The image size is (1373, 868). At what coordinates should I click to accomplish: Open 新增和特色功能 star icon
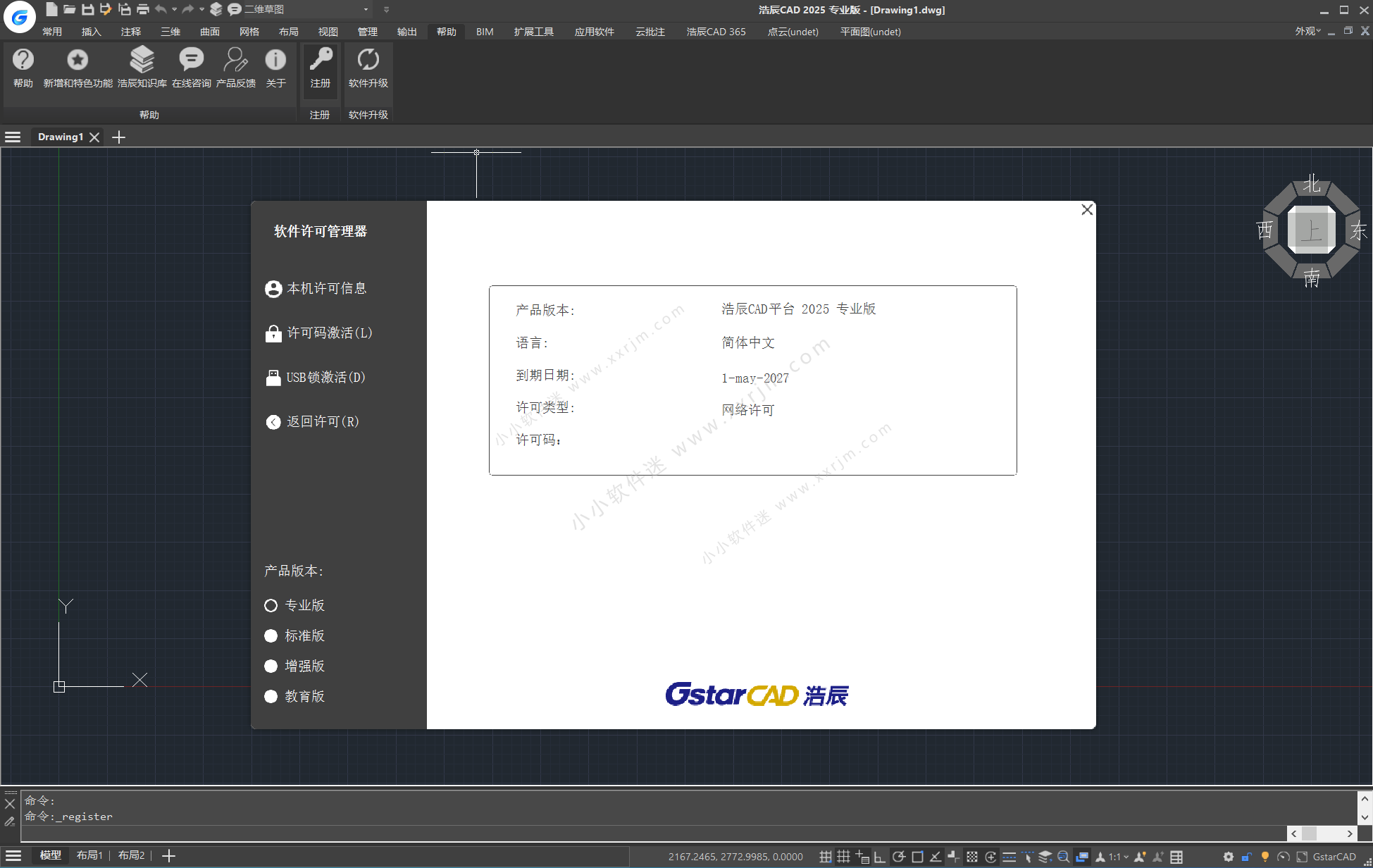[77, 68]
